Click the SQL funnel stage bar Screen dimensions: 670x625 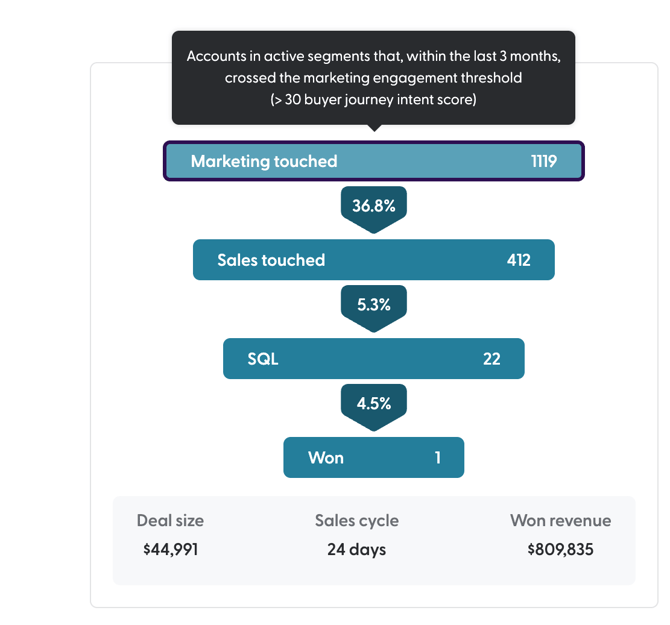(x=373, y=359)
